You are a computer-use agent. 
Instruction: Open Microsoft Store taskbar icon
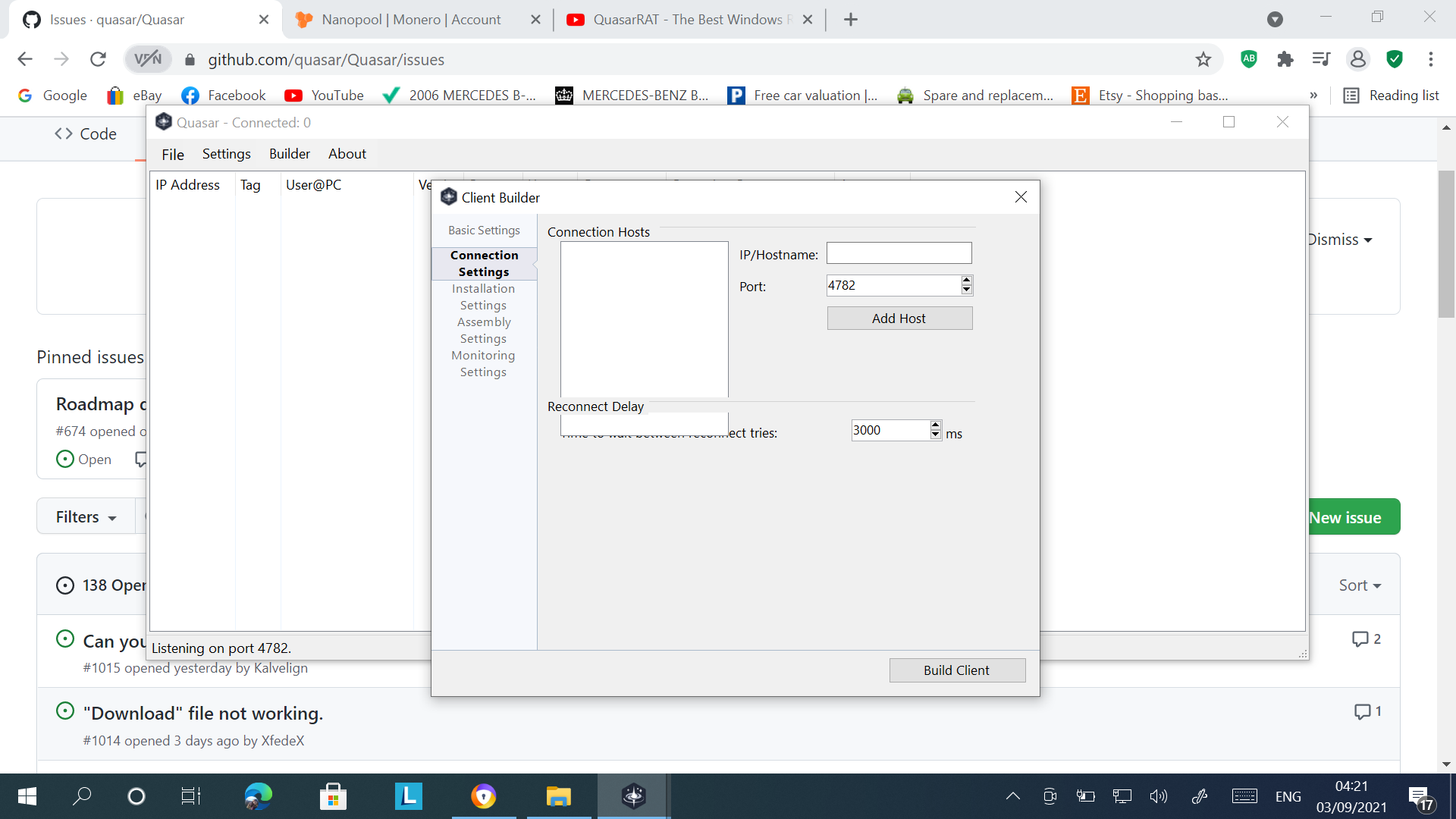333,796
